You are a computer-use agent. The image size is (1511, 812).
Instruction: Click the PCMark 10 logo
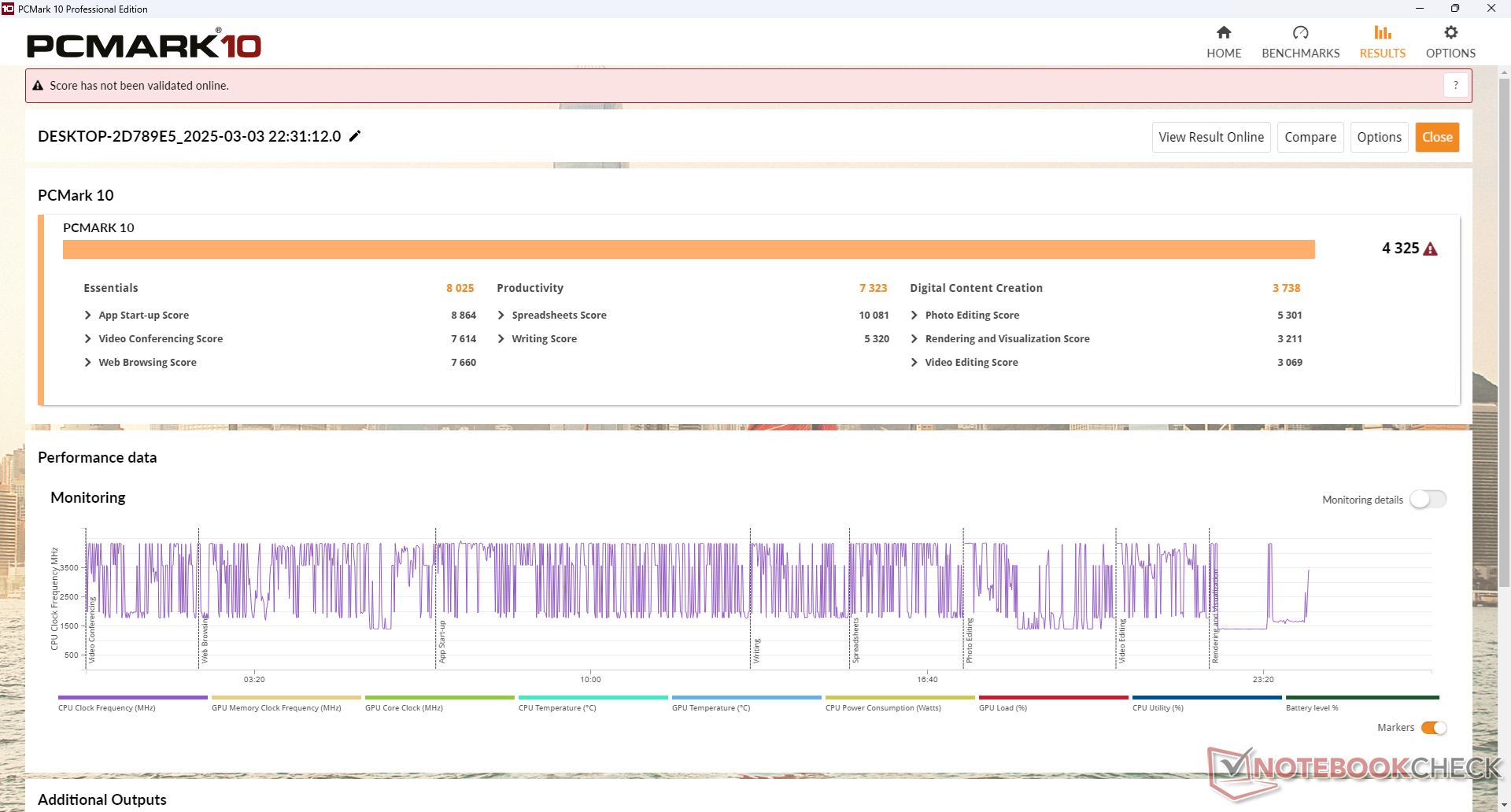pyautogui.click(x=144, y=46)
